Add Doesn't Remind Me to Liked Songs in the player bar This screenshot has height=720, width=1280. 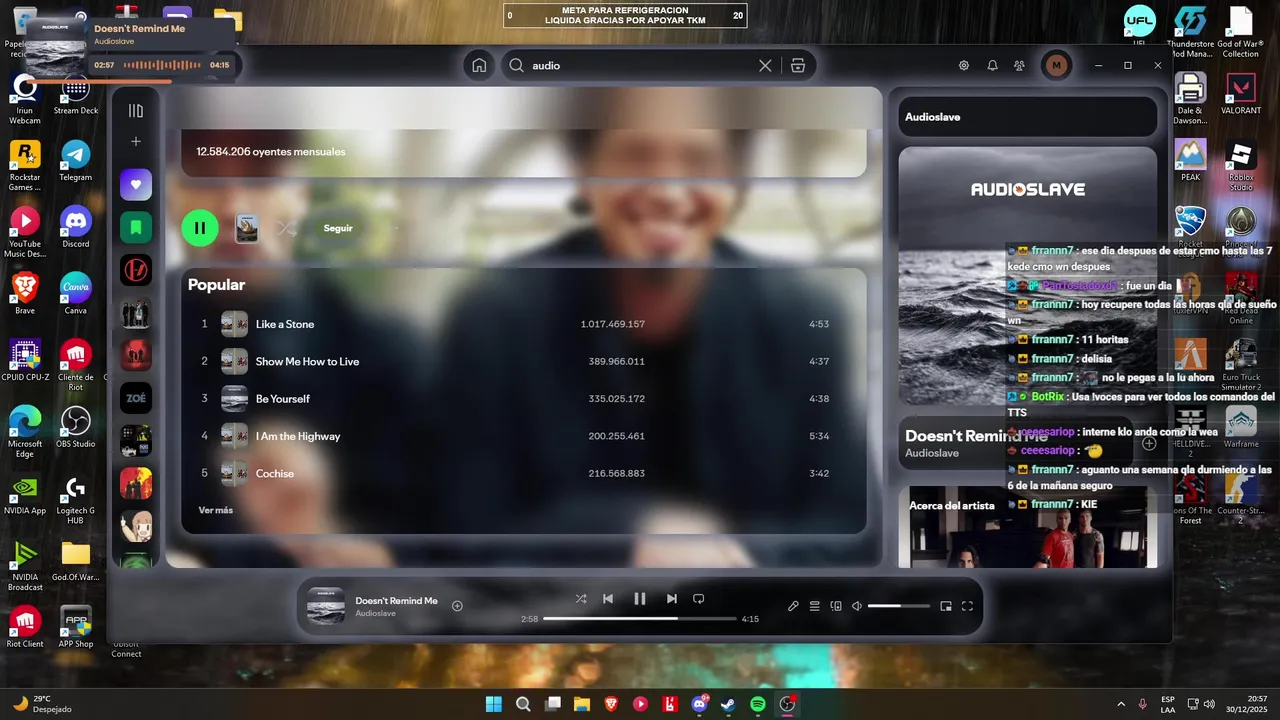coord(457,606)
